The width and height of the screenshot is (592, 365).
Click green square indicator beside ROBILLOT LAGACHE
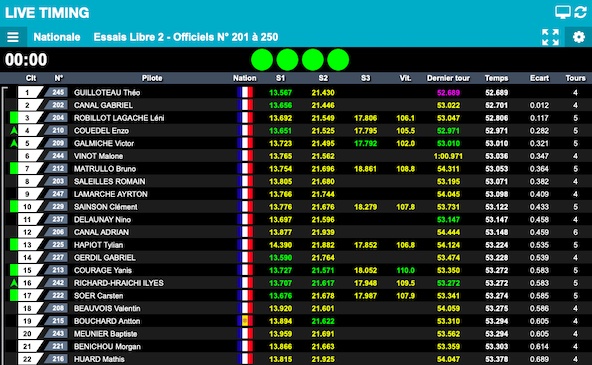point(14,118)
